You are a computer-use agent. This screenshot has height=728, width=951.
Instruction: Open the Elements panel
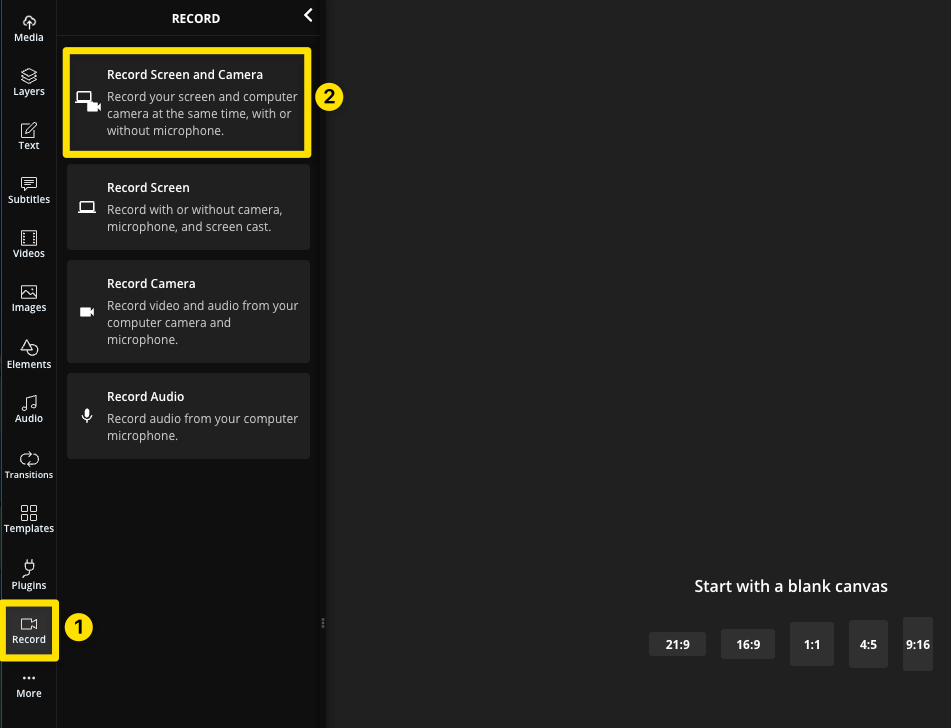point(28,354)
